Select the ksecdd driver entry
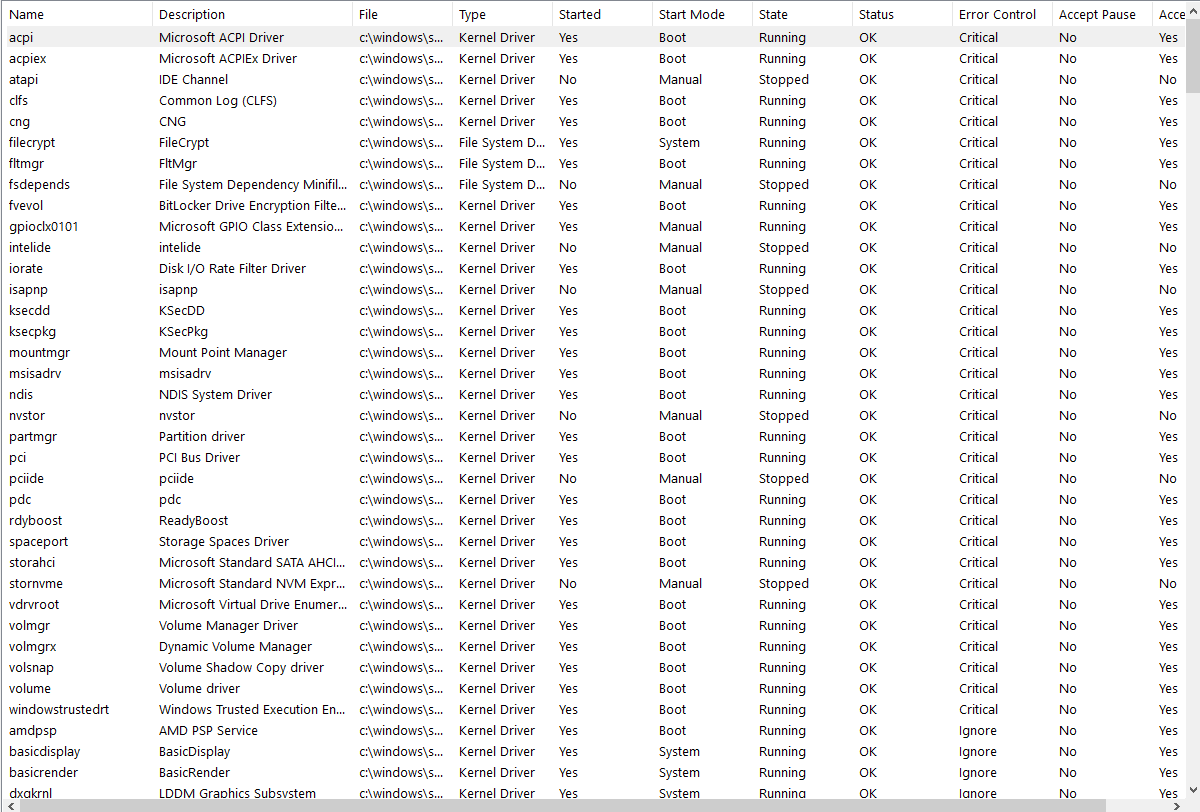This screenshot has width=1200, height=812. point(592,310)
